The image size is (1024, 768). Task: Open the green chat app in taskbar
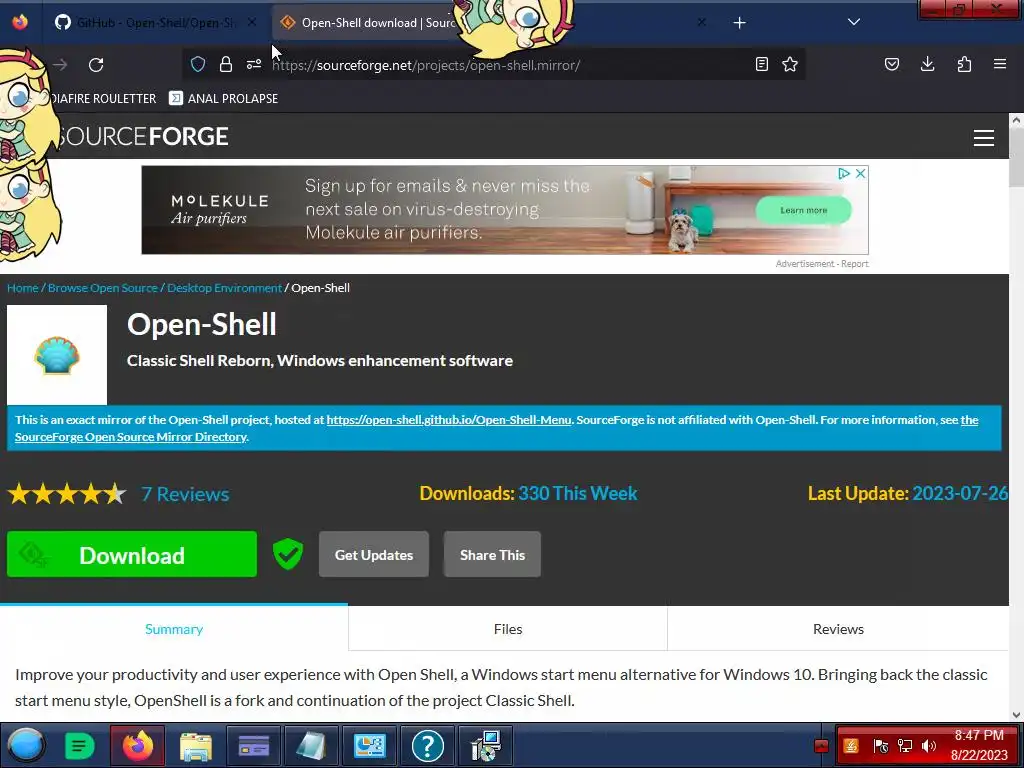click(80, 746)
